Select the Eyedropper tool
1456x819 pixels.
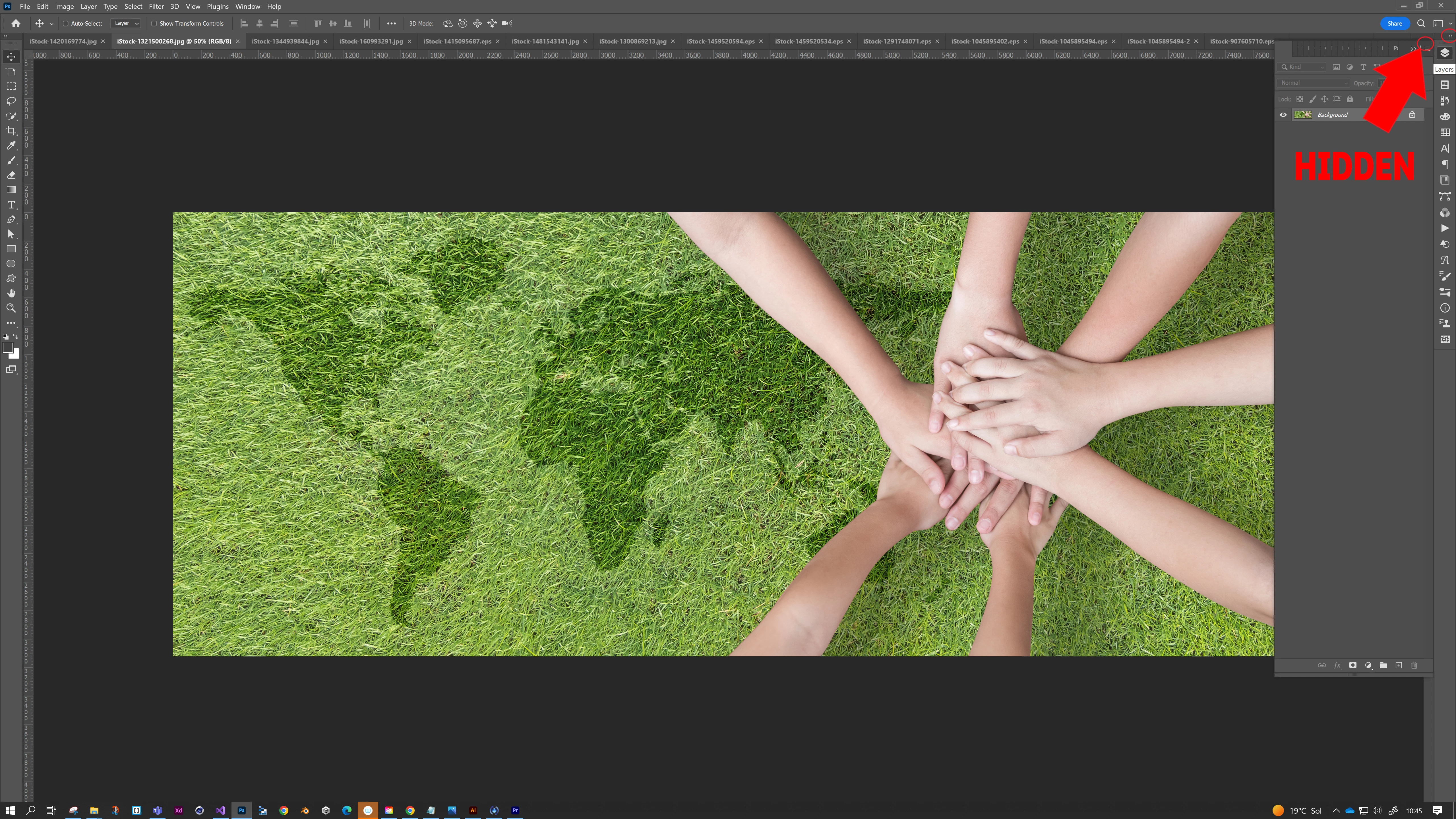[x=11, y=145]
